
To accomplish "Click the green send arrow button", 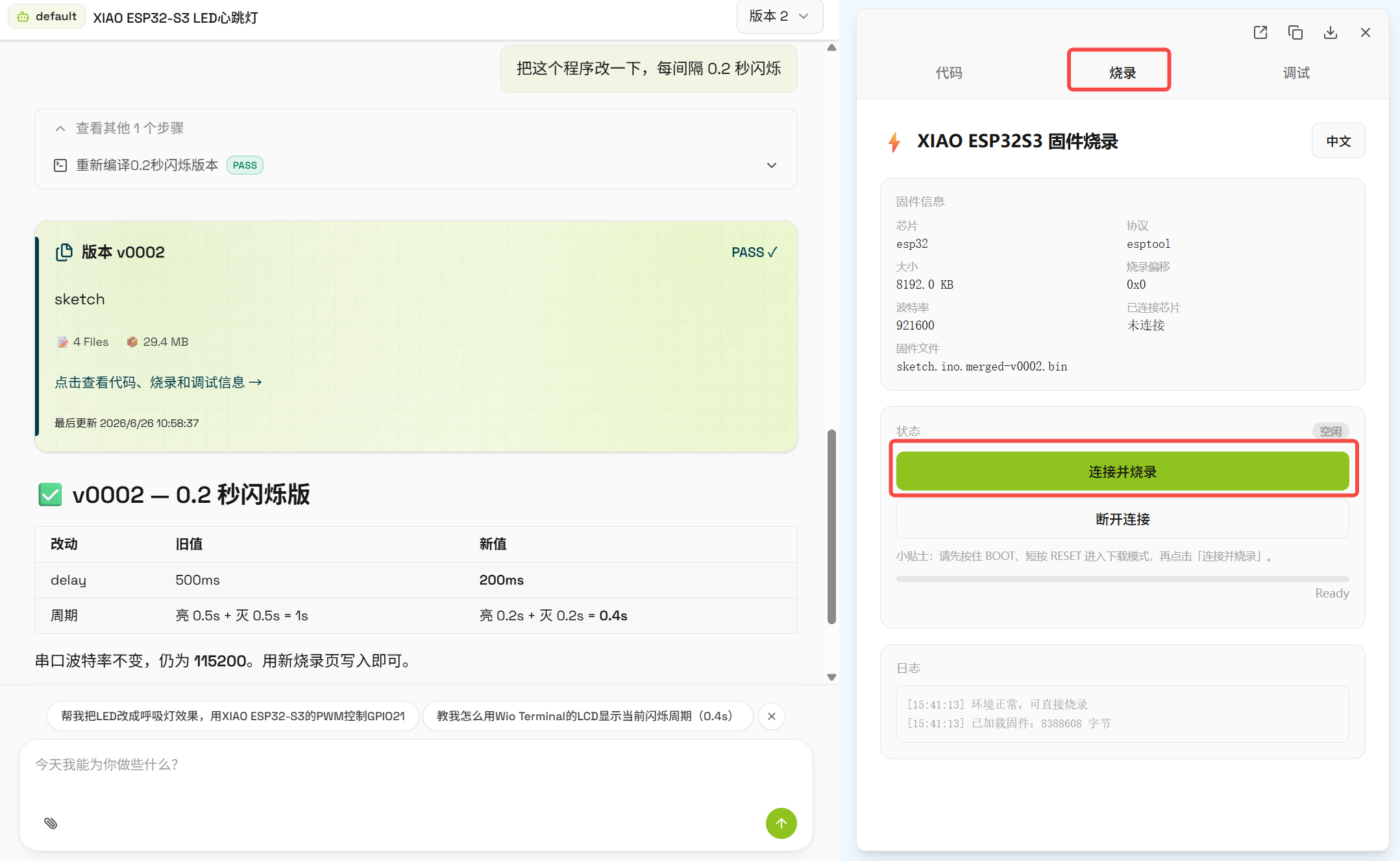I will [781, 823].
